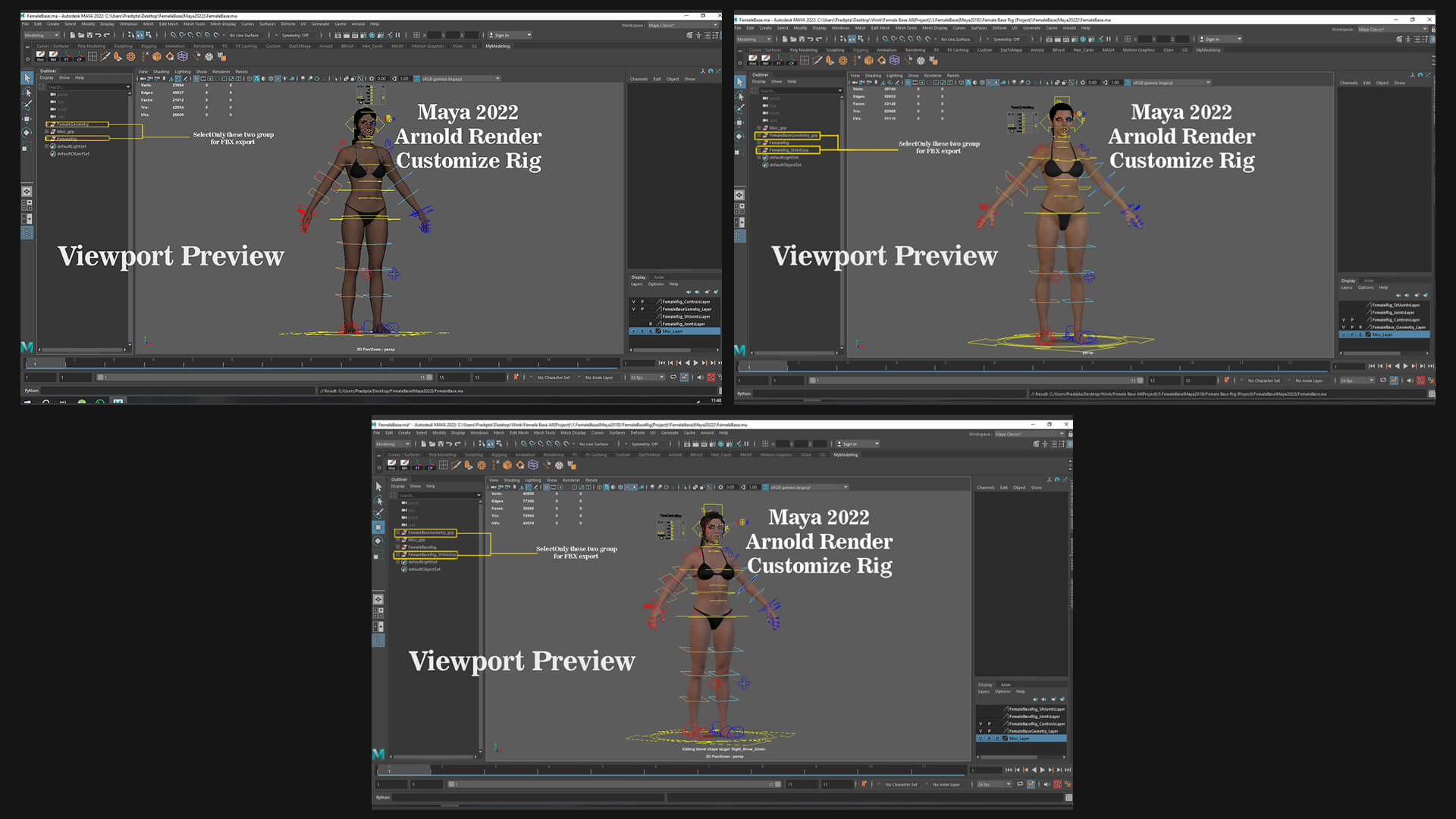Click the orange polygon cube shelf icon in top-left window
The height and width of the screenshot is (819, 1456).
(157, 56)
